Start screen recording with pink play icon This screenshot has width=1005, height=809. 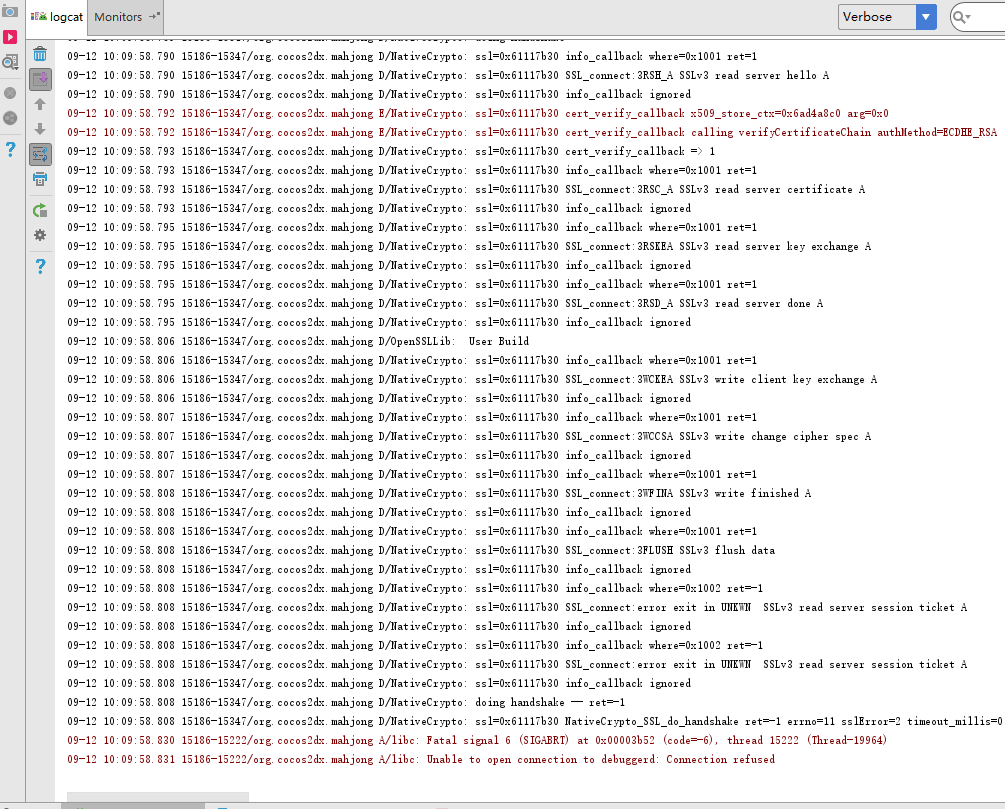pos(10,37)
